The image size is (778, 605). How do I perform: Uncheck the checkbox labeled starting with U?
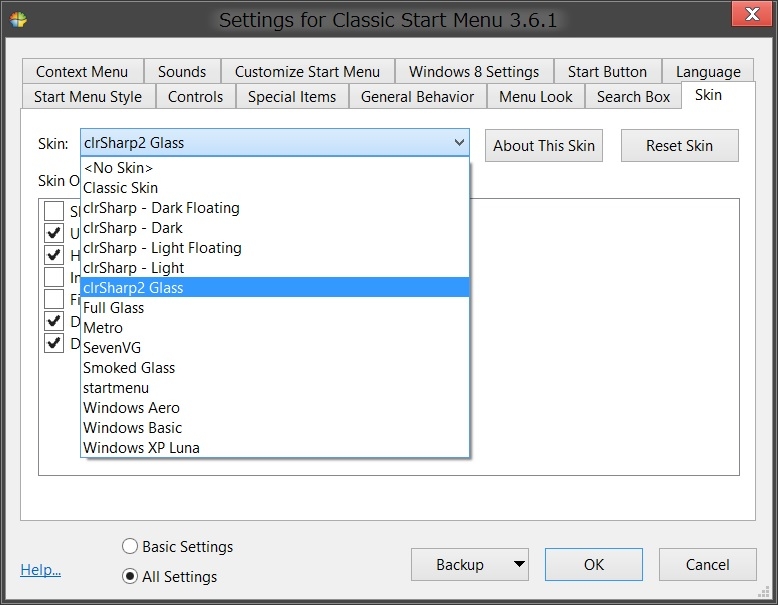click(x=54, y=232)
